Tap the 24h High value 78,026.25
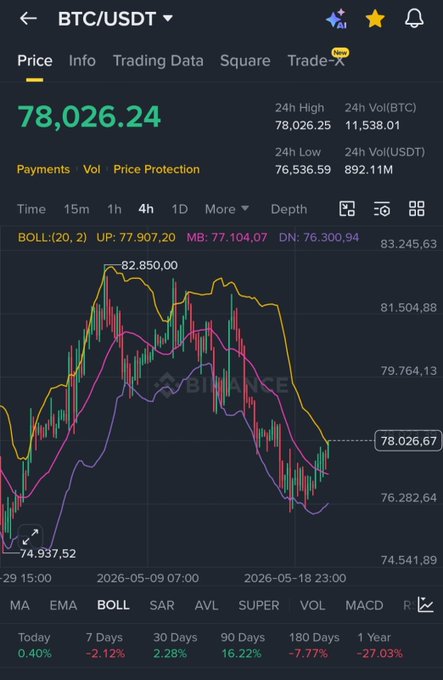Screen dimensions: 443x680 [303, 125]
